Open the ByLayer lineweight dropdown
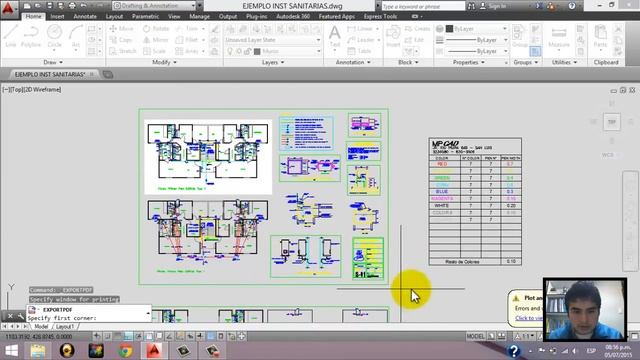The width and height of the screenshot is (640, 360). coord(476,40)
